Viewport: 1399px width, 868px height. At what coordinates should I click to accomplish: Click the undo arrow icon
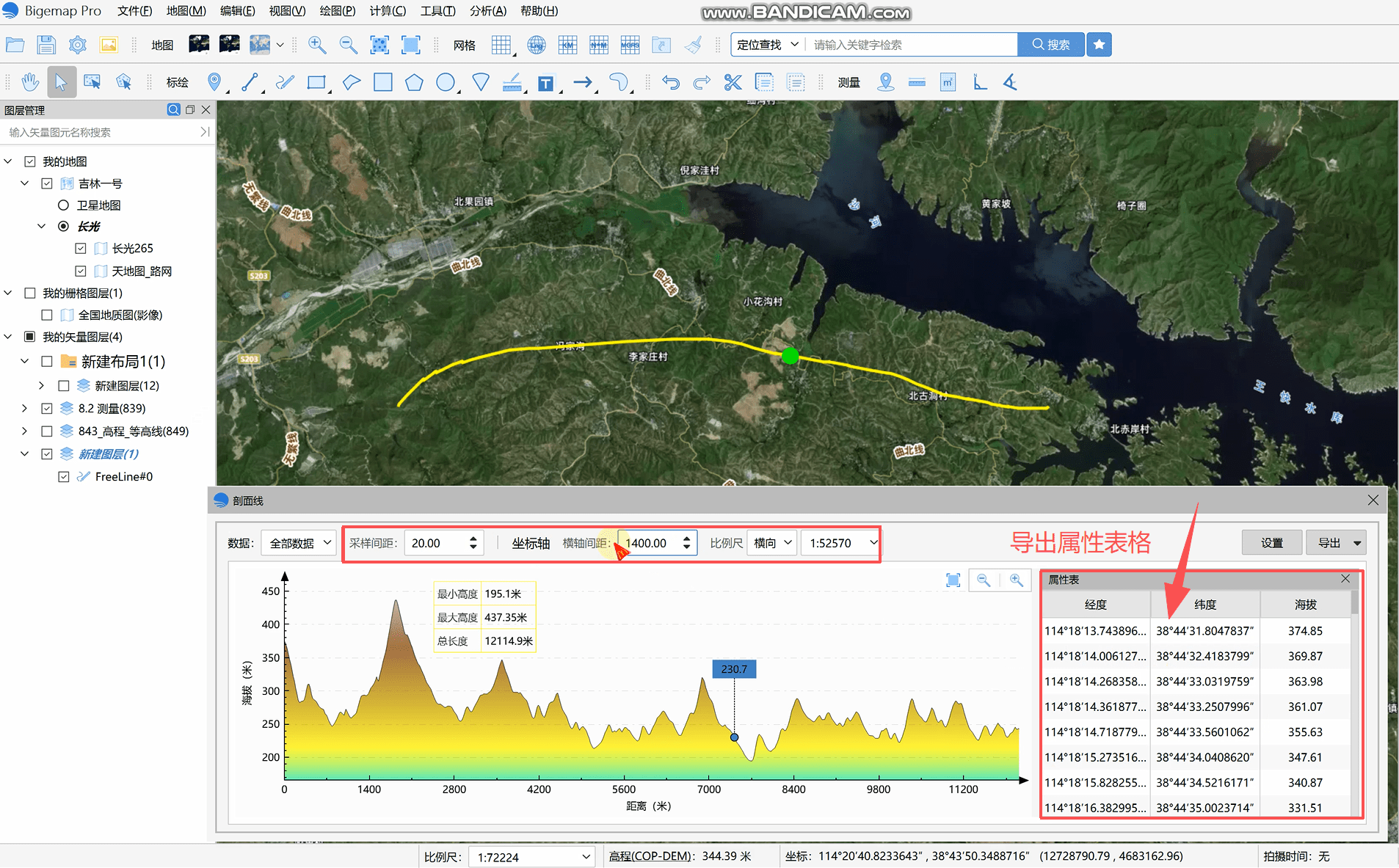[x=670, y=82]
